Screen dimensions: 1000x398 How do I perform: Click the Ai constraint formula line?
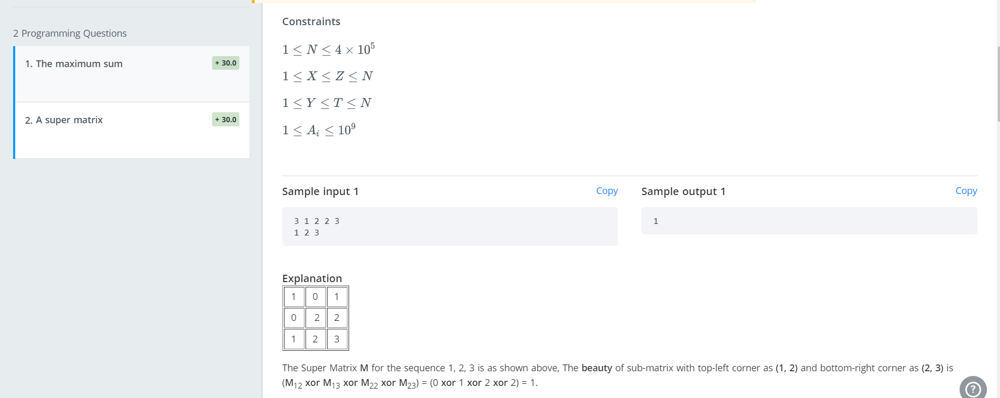319,130
